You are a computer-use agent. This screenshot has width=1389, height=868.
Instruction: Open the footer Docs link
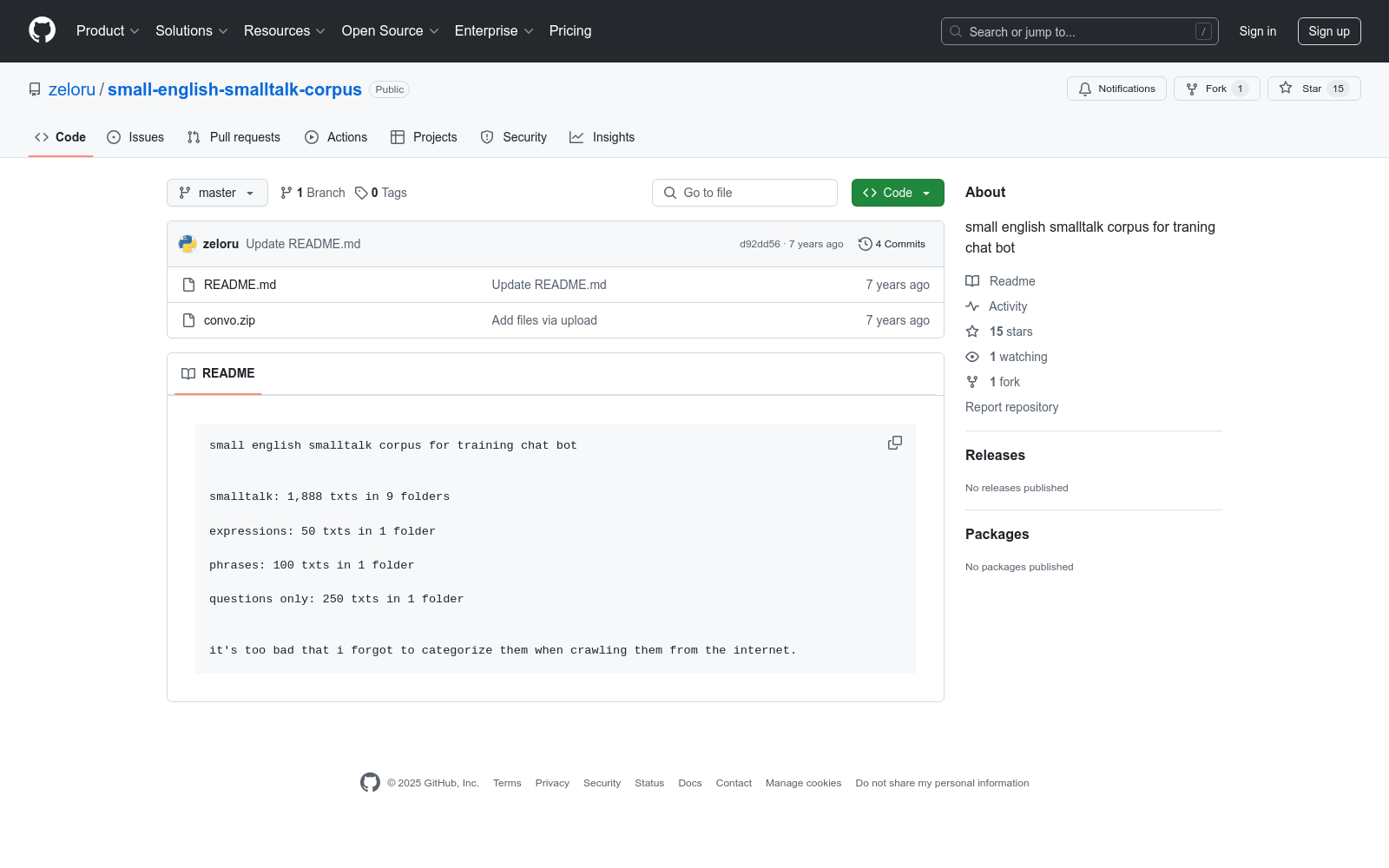point(690,783)
